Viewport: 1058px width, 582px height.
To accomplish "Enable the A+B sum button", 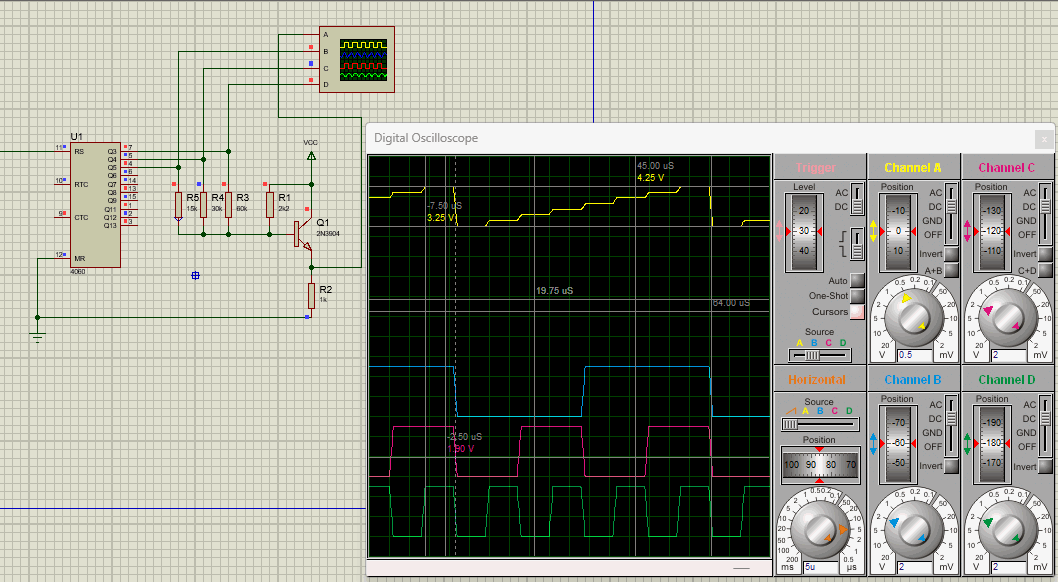I will (951, 270).
